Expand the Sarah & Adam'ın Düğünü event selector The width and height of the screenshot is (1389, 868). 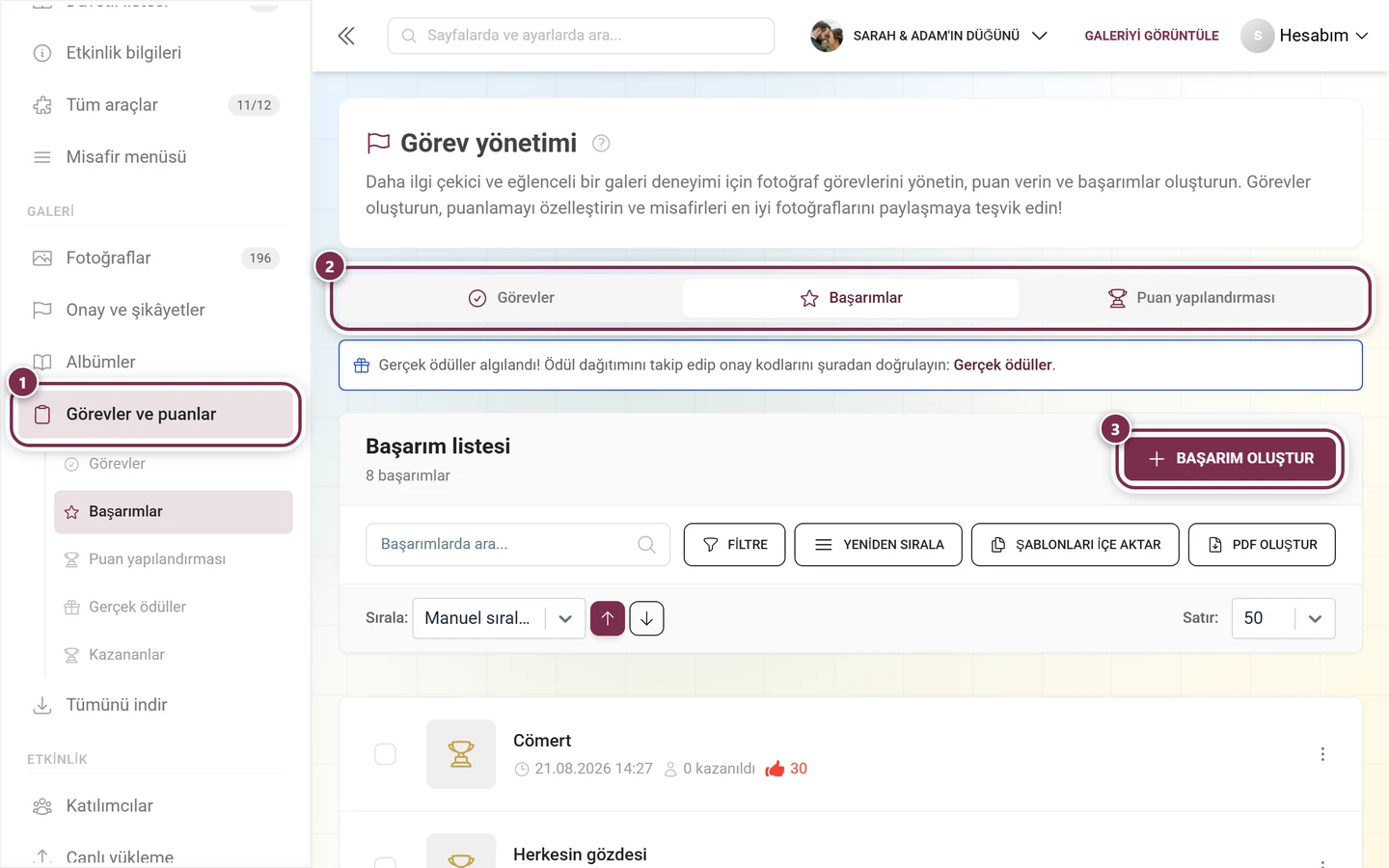pos(929,36)
